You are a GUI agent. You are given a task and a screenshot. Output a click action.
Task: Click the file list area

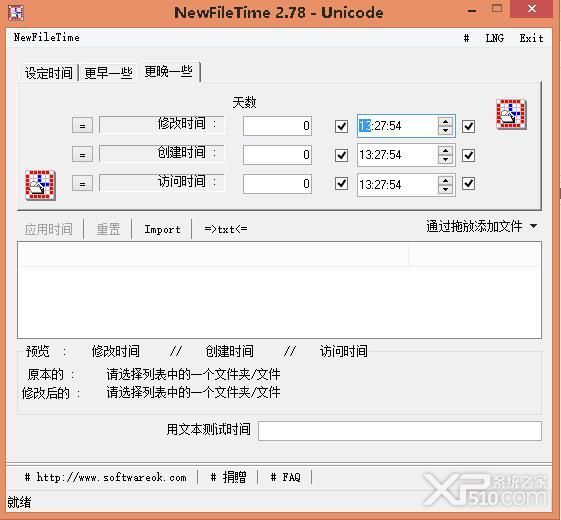pyautogui.click(x=279, y=290)
